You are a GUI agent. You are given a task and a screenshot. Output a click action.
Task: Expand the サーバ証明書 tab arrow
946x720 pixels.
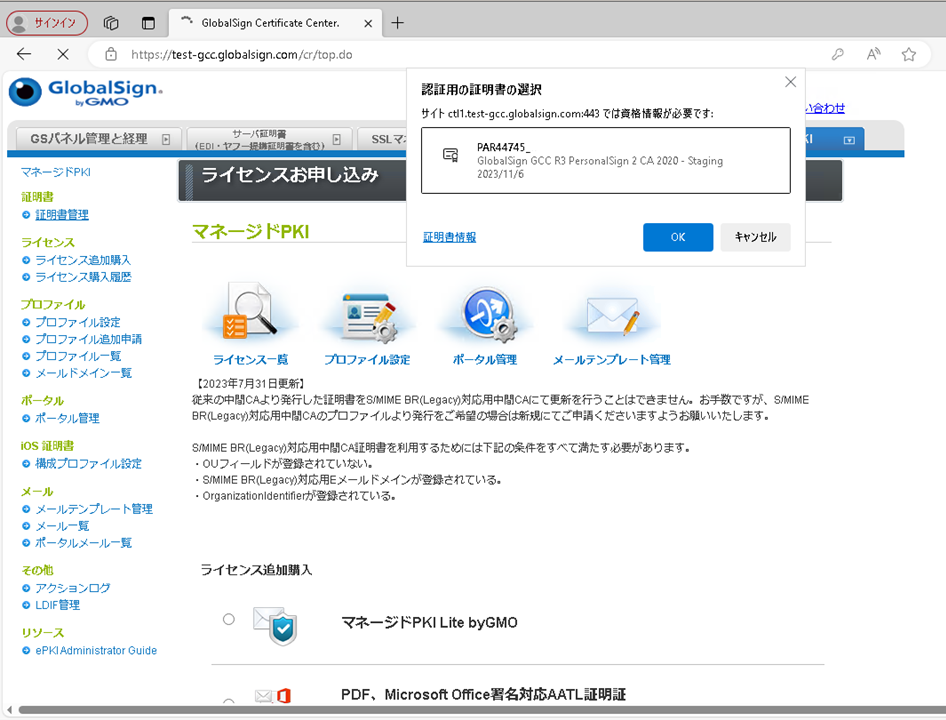point(337,140)
